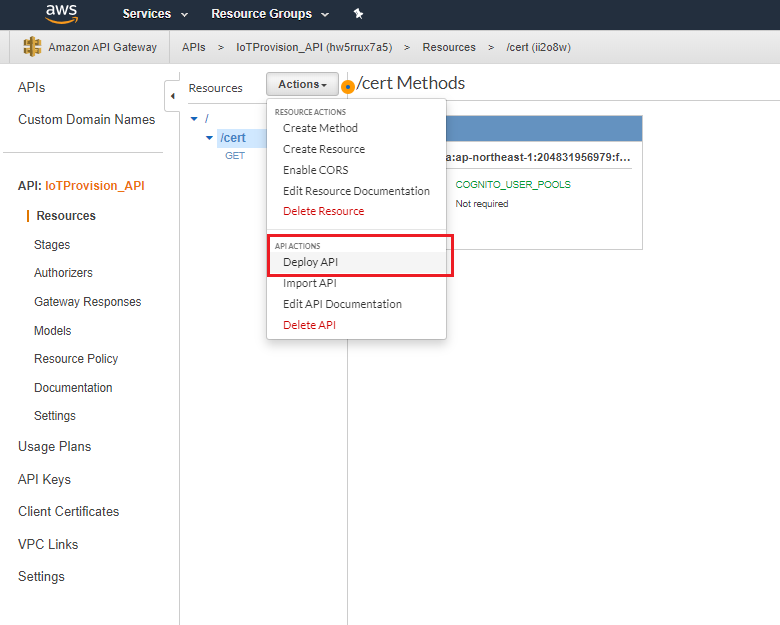Click the COGNITO_USER_POOLS authorizer text
The image size is (780, 625).
click(513, 185)
